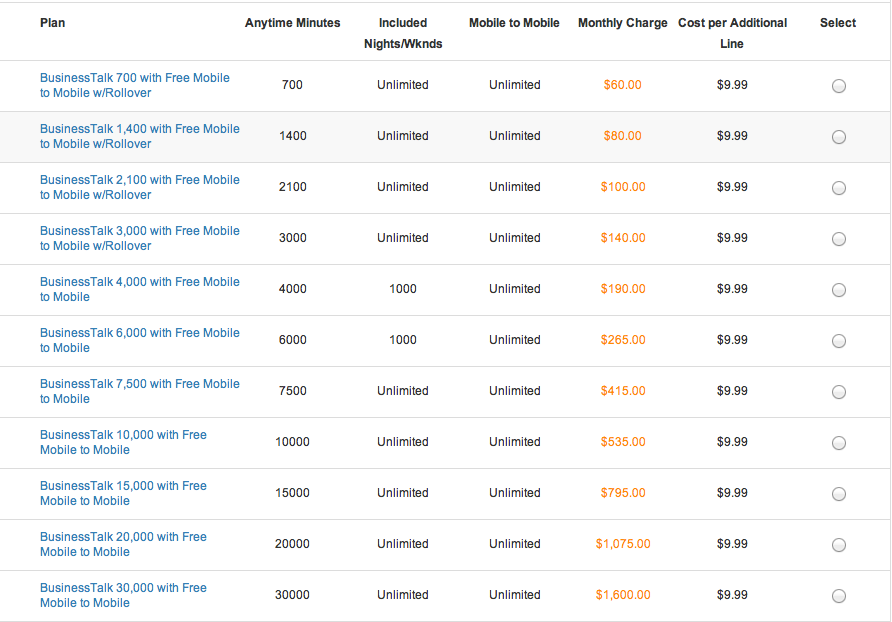Choose the BusinessTalk 20,000 plan radio button
This screenshot has height=622, width=892.
tap(839, 545)
